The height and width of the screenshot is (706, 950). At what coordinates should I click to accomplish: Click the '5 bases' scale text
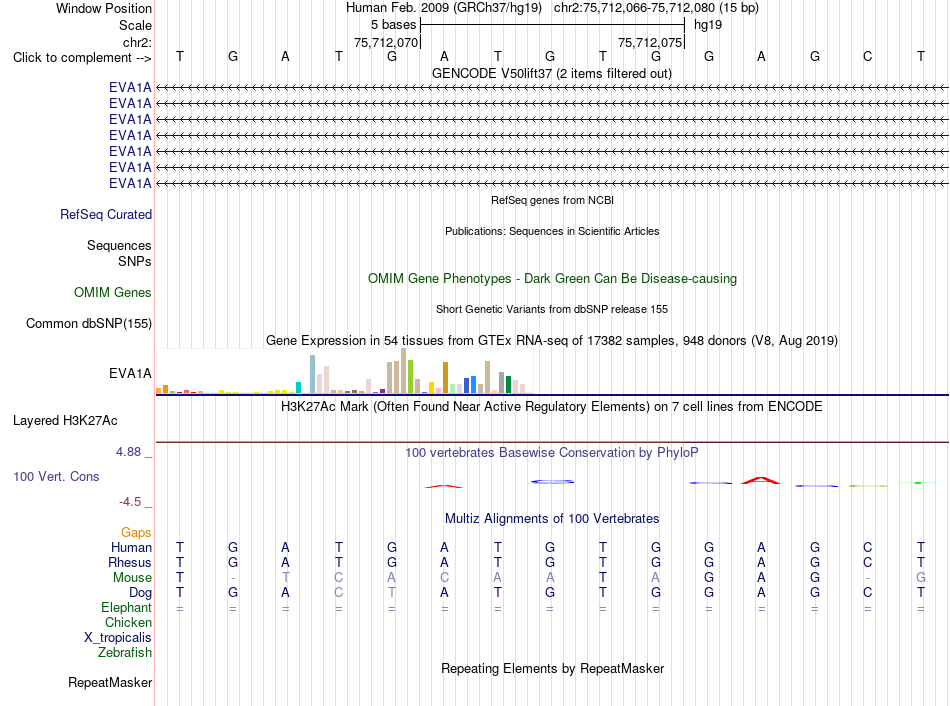tap(394, 25)
